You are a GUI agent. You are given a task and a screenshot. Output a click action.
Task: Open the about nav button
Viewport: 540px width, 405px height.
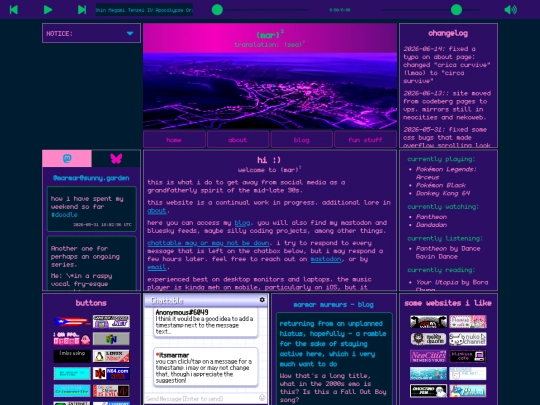238,140
